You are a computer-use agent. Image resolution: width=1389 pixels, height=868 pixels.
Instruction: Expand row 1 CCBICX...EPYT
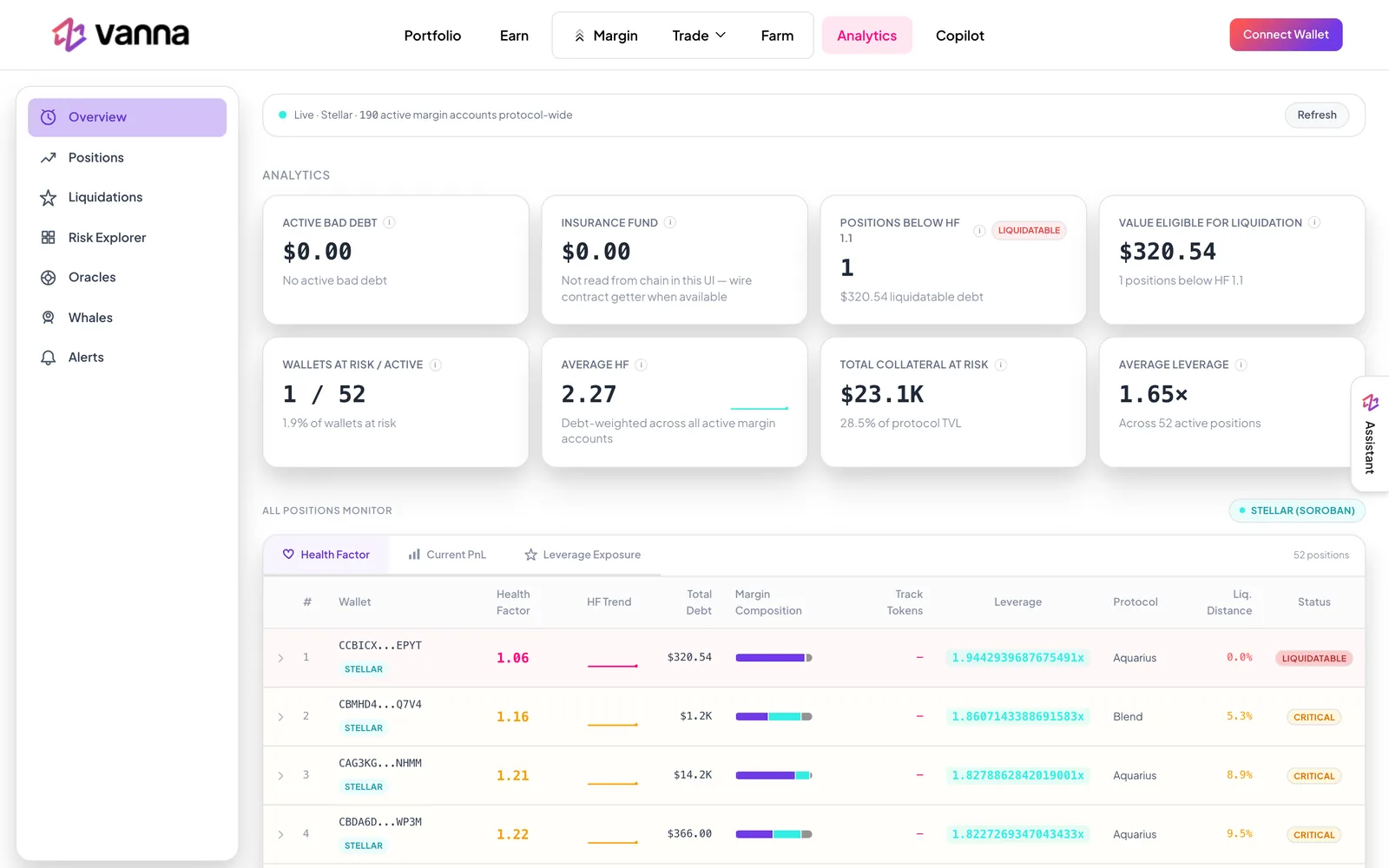pos(280,658)
